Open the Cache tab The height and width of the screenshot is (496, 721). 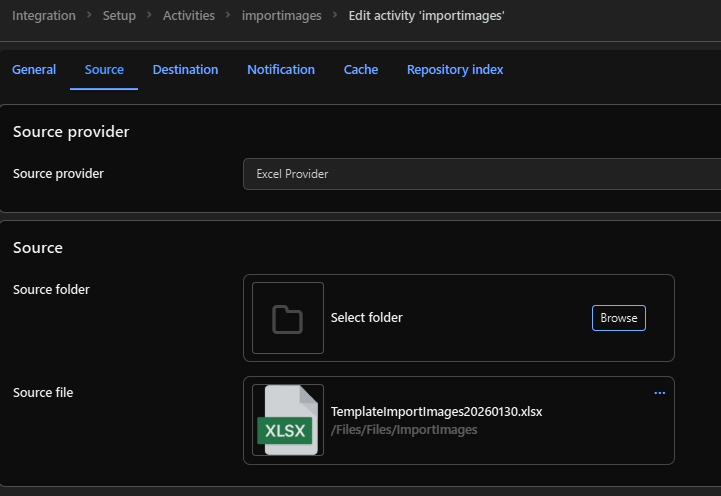tap(361, 69)
